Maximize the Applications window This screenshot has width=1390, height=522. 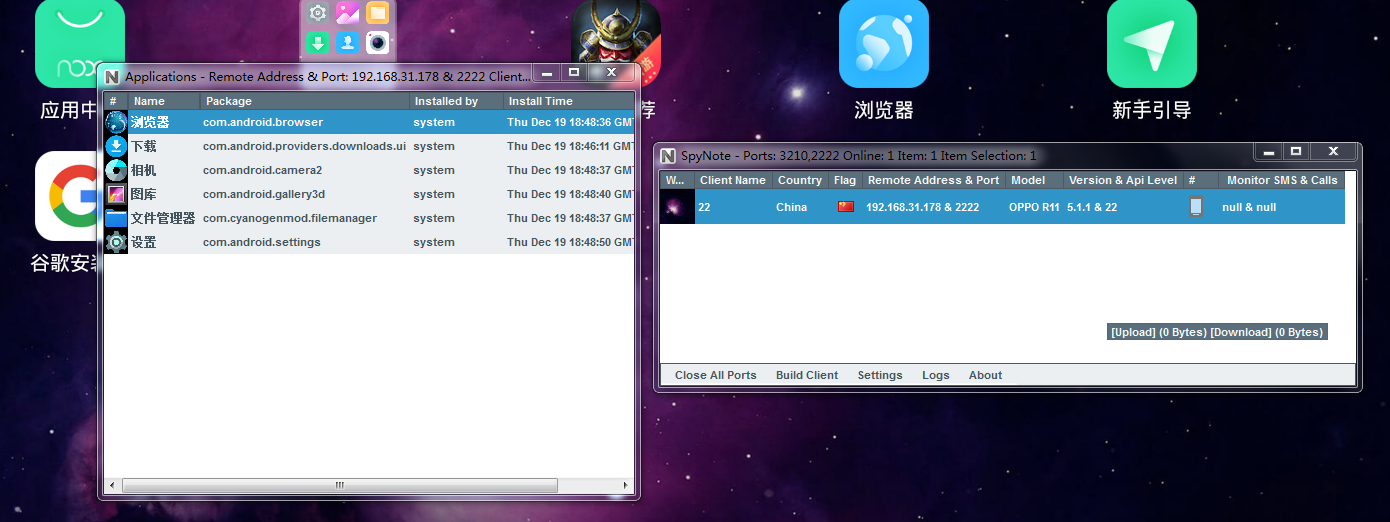[574, 72]
